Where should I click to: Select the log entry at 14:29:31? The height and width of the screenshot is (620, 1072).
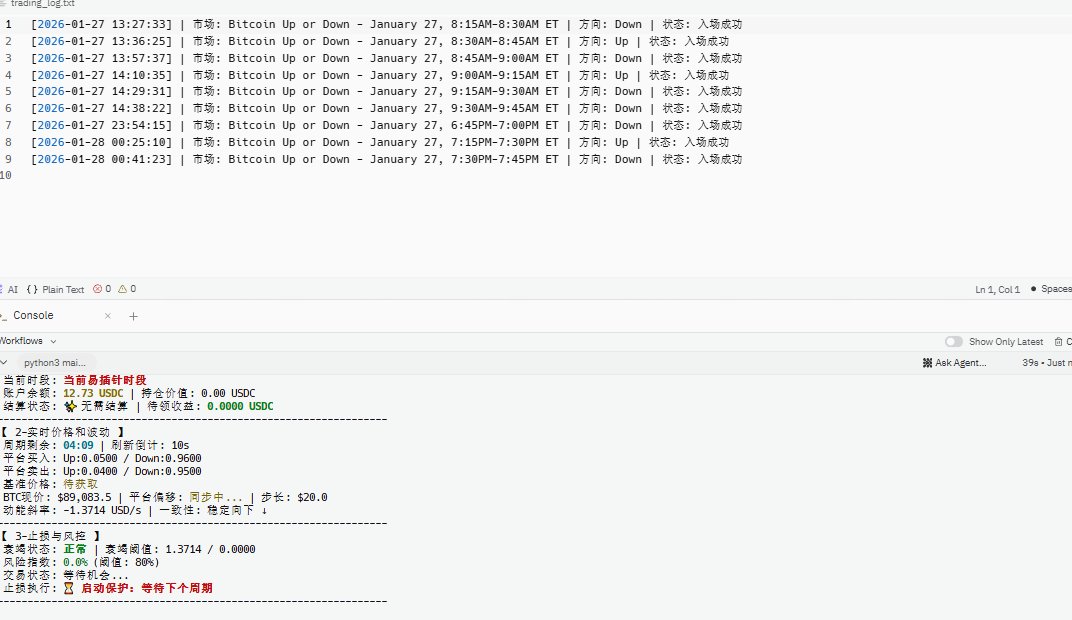(386, 92)
